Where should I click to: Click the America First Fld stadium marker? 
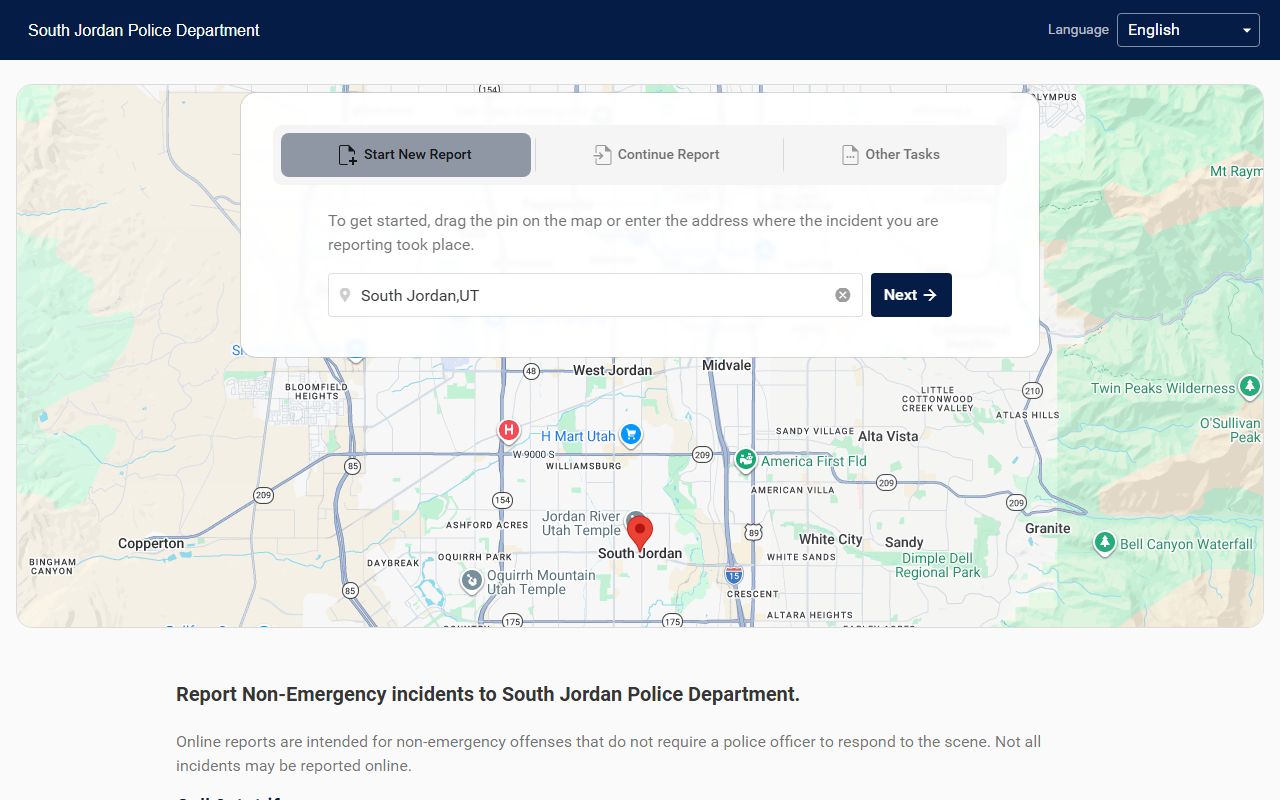(x=745, y=460)
